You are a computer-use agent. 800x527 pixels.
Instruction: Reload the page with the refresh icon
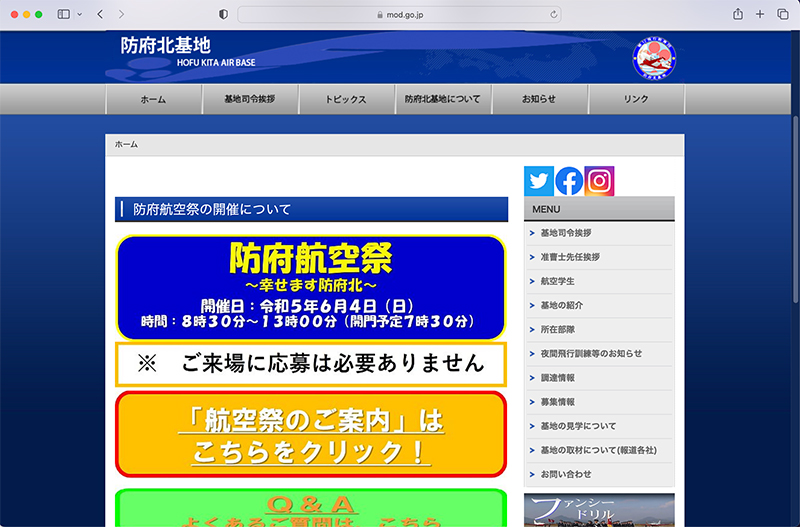[x=553, y=14]
